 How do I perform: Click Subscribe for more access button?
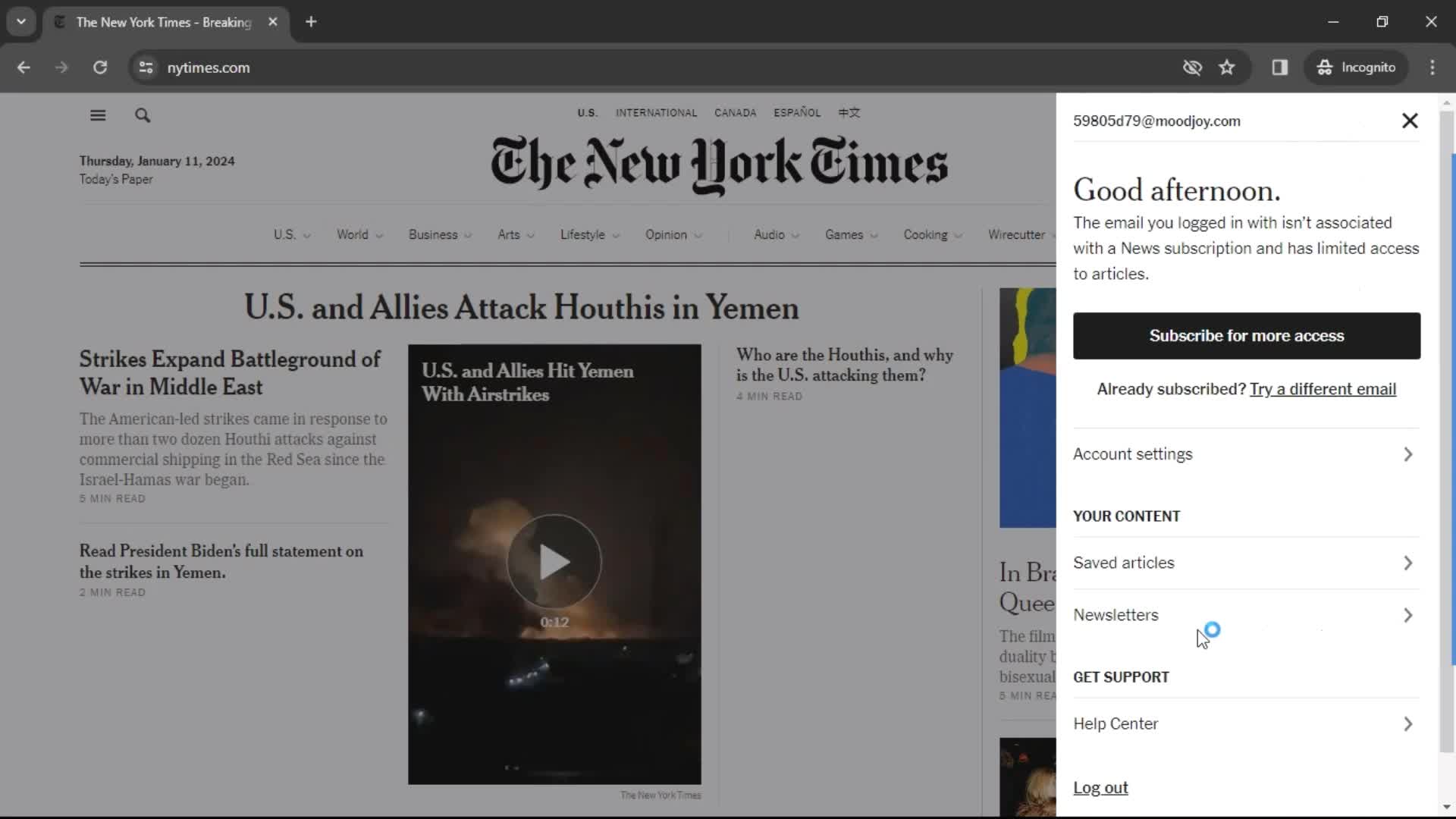tap(1246, 336)
